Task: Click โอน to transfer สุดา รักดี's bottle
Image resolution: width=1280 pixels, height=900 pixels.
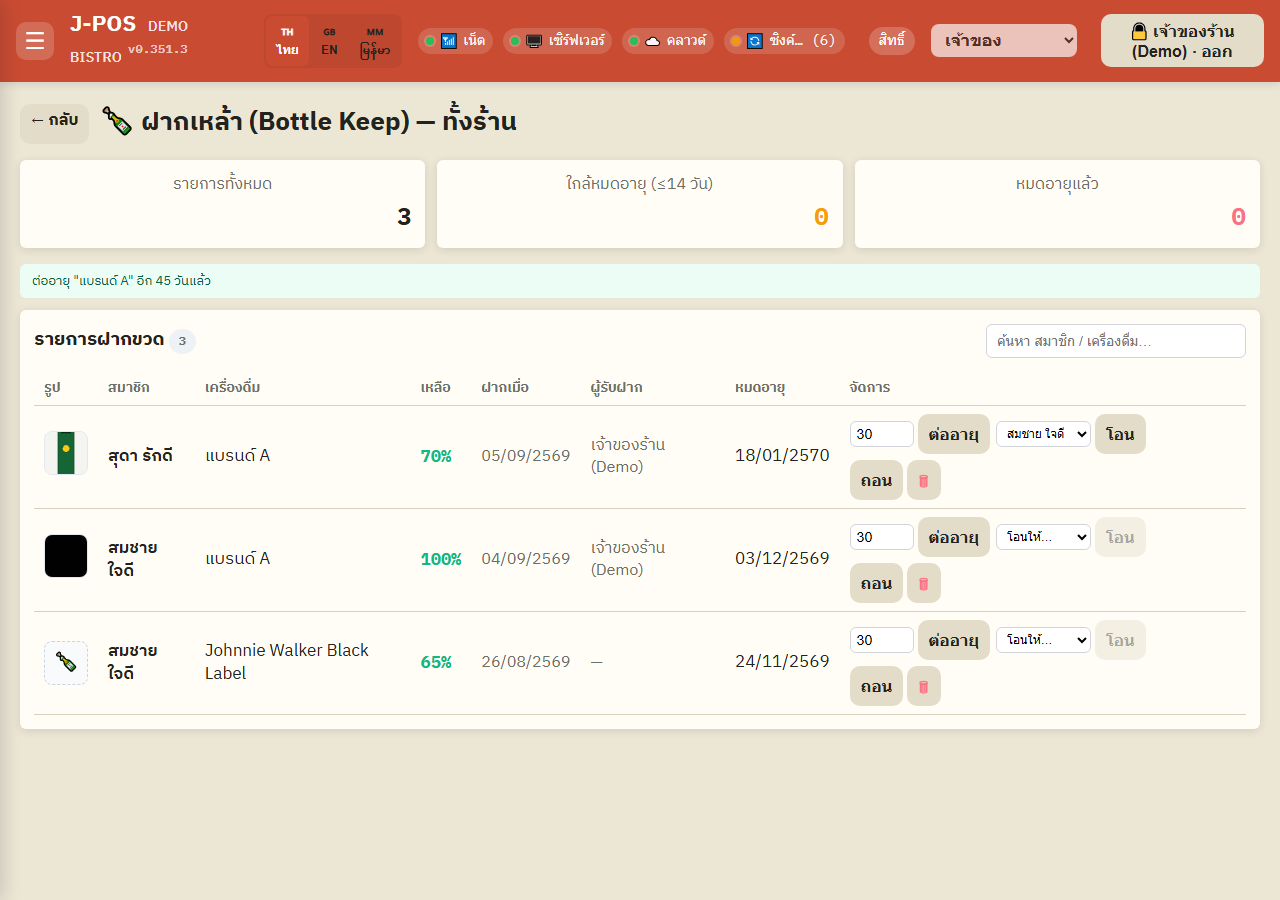Action: tap(1120, 434)
